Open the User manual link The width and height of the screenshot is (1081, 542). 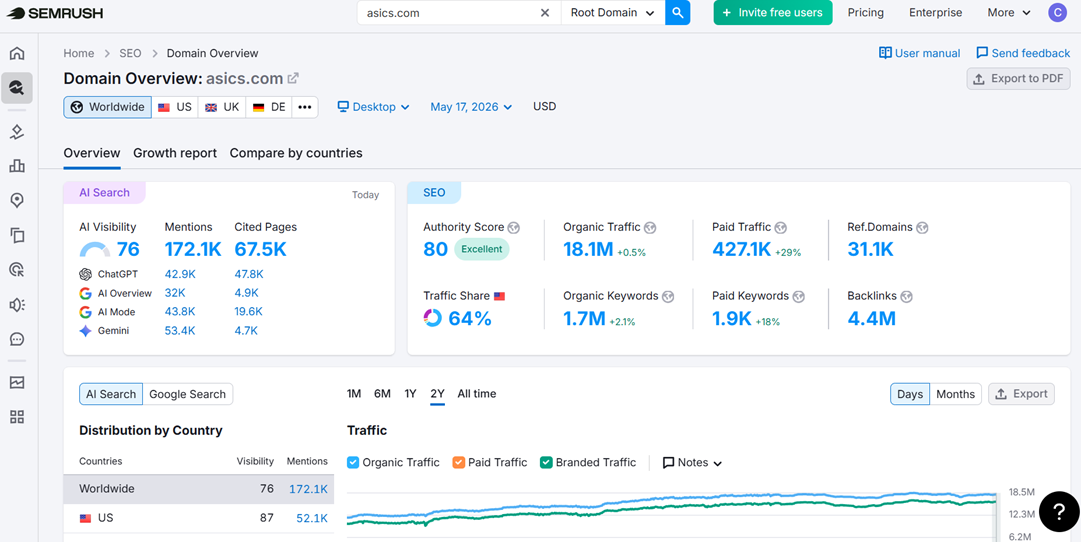pos(920,53)
